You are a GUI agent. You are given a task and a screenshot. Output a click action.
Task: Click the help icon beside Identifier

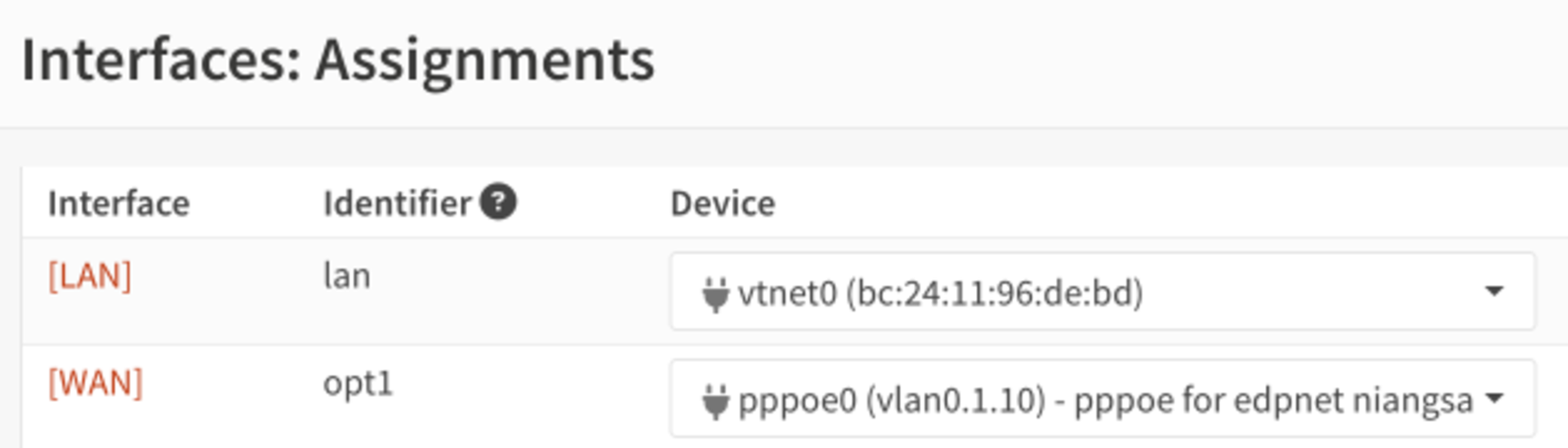click(x=498, y=202)
